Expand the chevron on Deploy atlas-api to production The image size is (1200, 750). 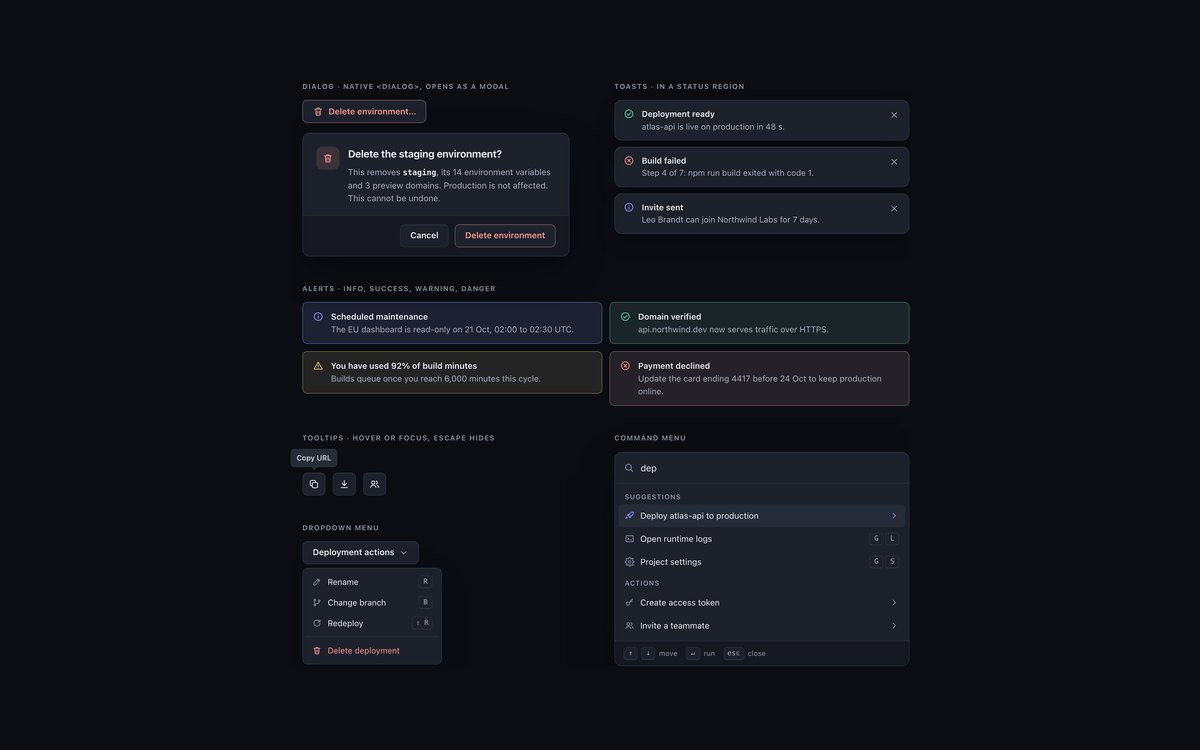click(894, 516)
